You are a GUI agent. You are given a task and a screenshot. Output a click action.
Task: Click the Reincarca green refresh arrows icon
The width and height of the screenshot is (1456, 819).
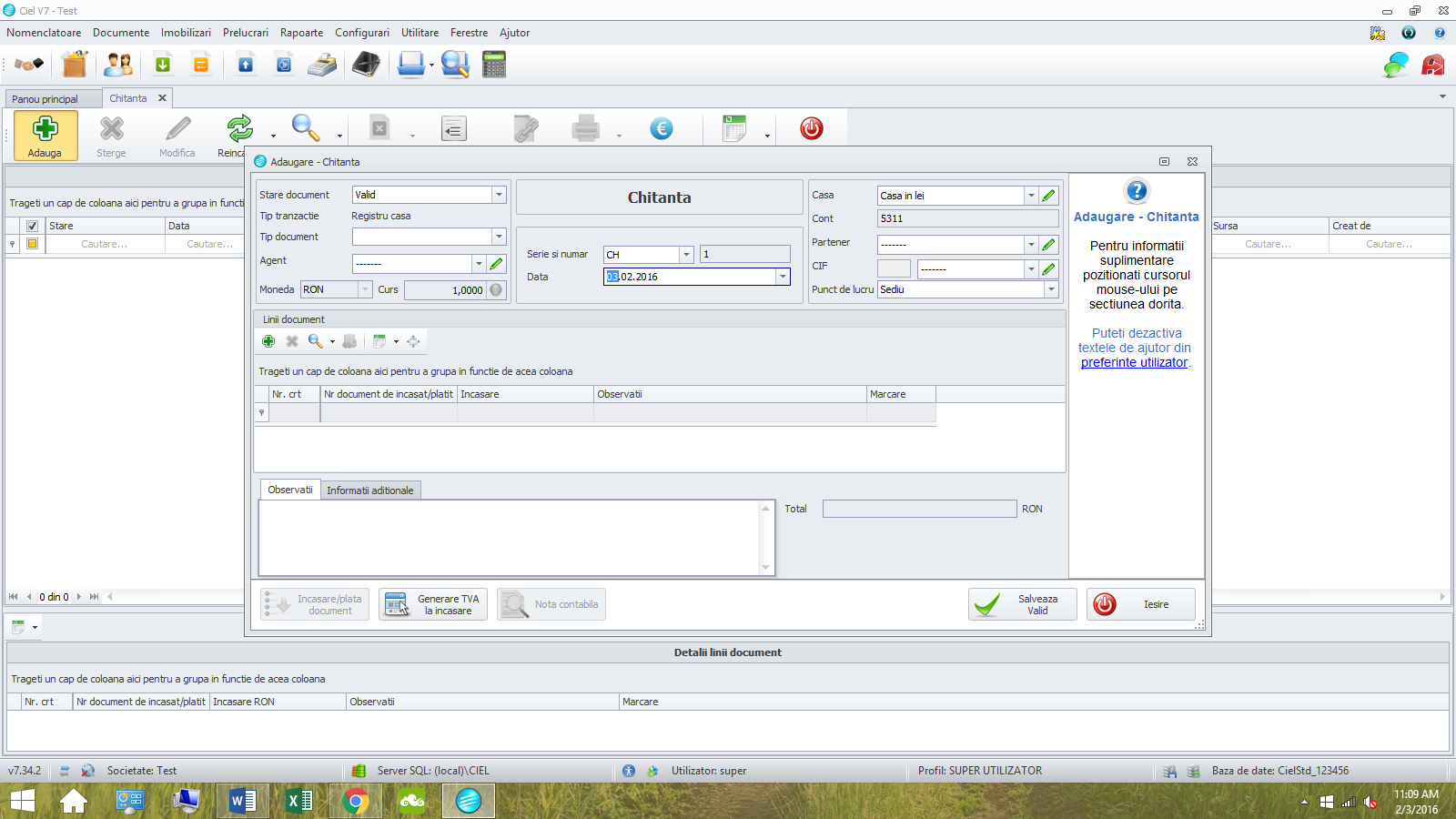click(240, 128)
